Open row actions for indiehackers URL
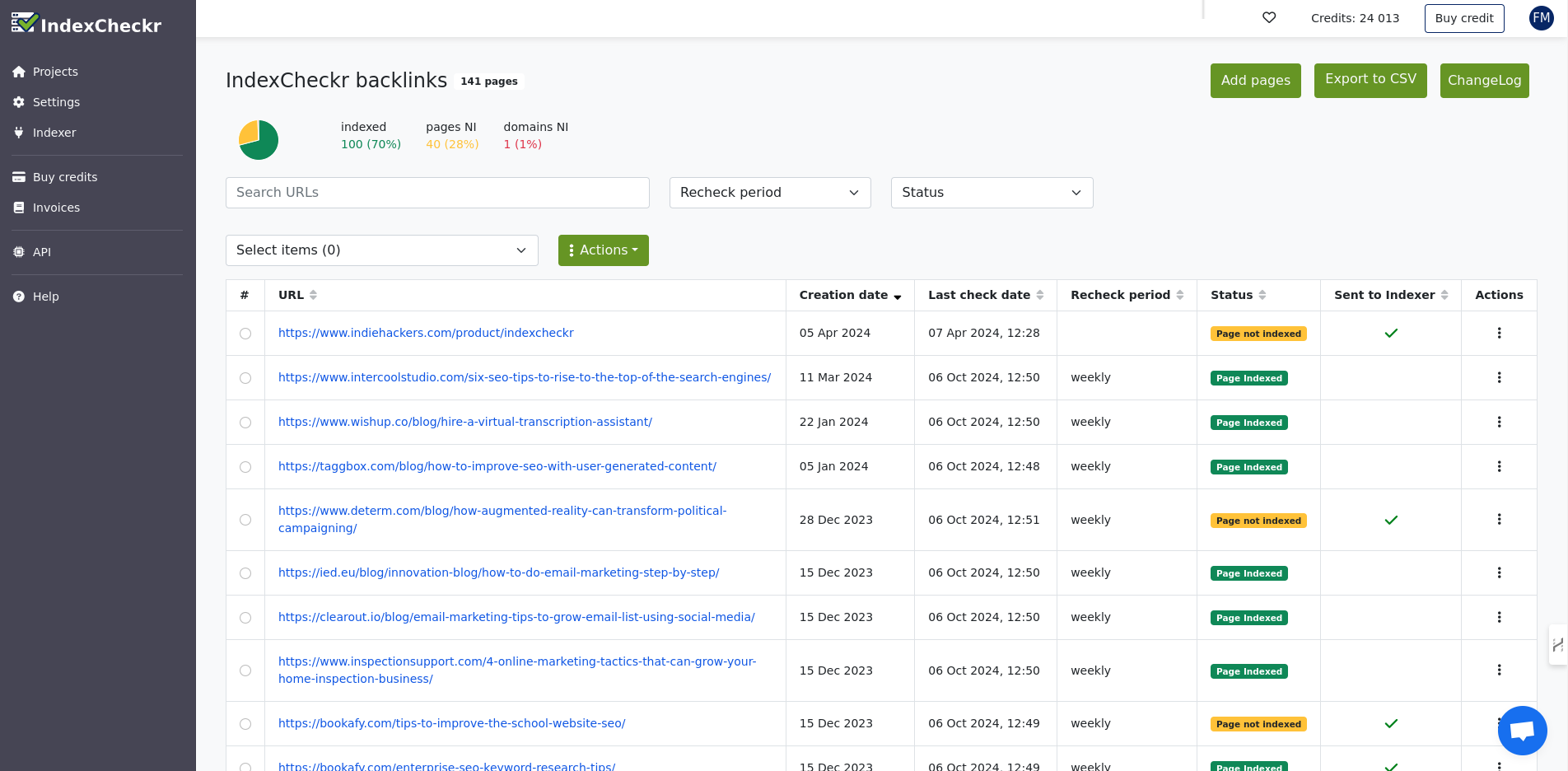Image resolution: width=1568 pixels, height=771 pixels. 1499,333
